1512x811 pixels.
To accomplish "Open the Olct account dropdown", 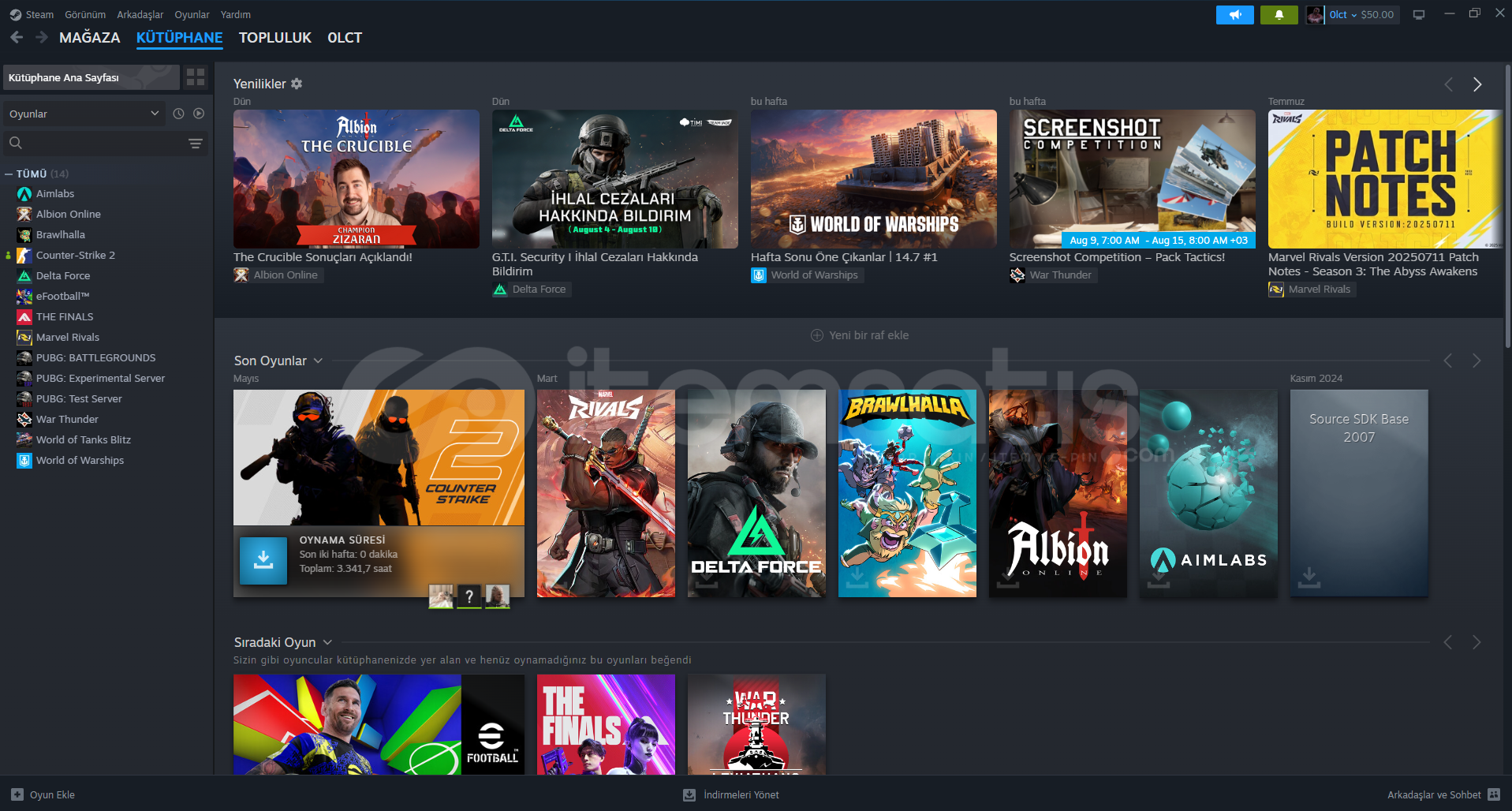I will pos(1342,14).
